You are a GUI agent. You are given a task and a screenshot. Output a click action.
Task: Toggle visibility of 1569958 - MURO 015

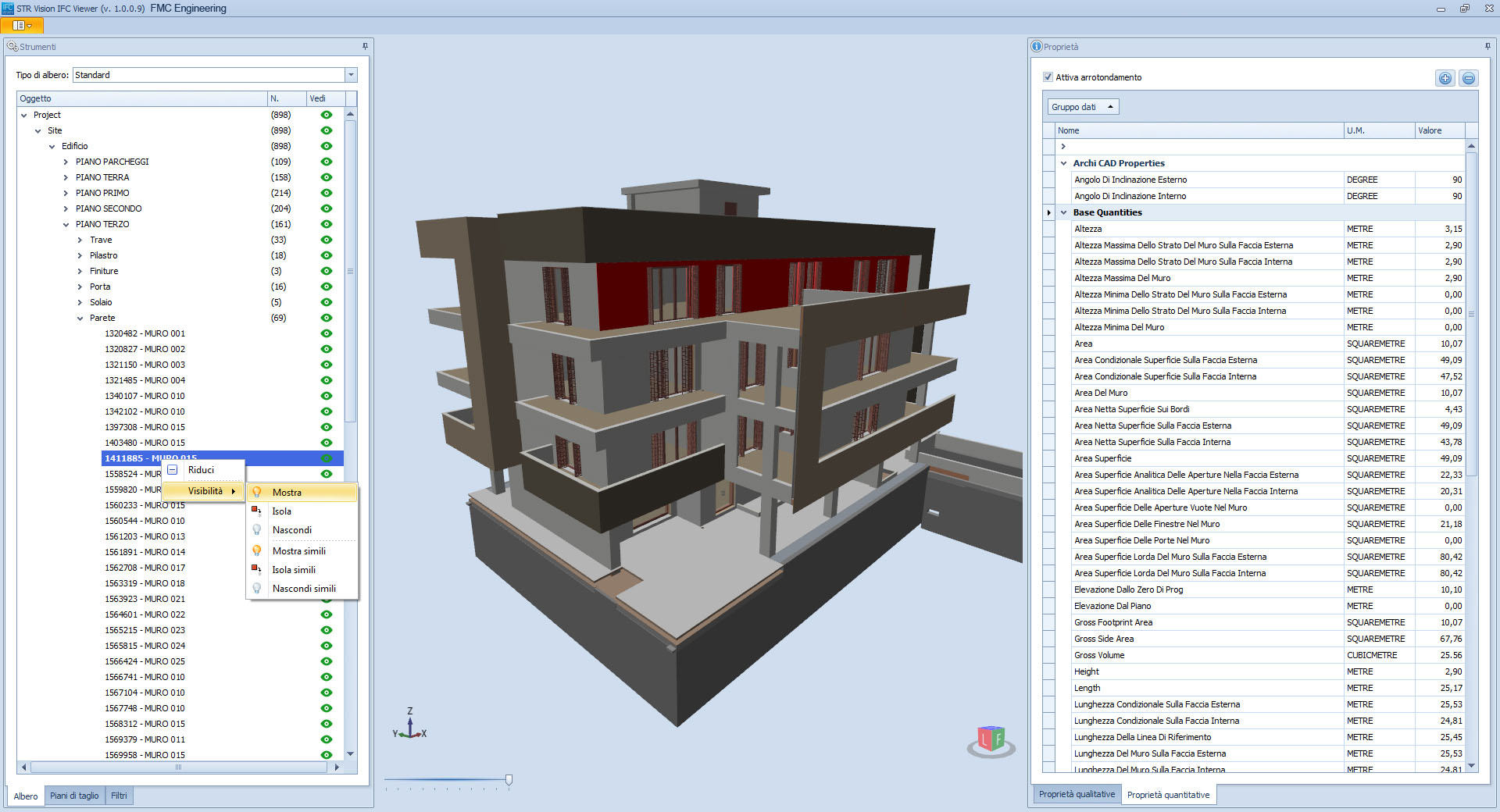point(327,755)
